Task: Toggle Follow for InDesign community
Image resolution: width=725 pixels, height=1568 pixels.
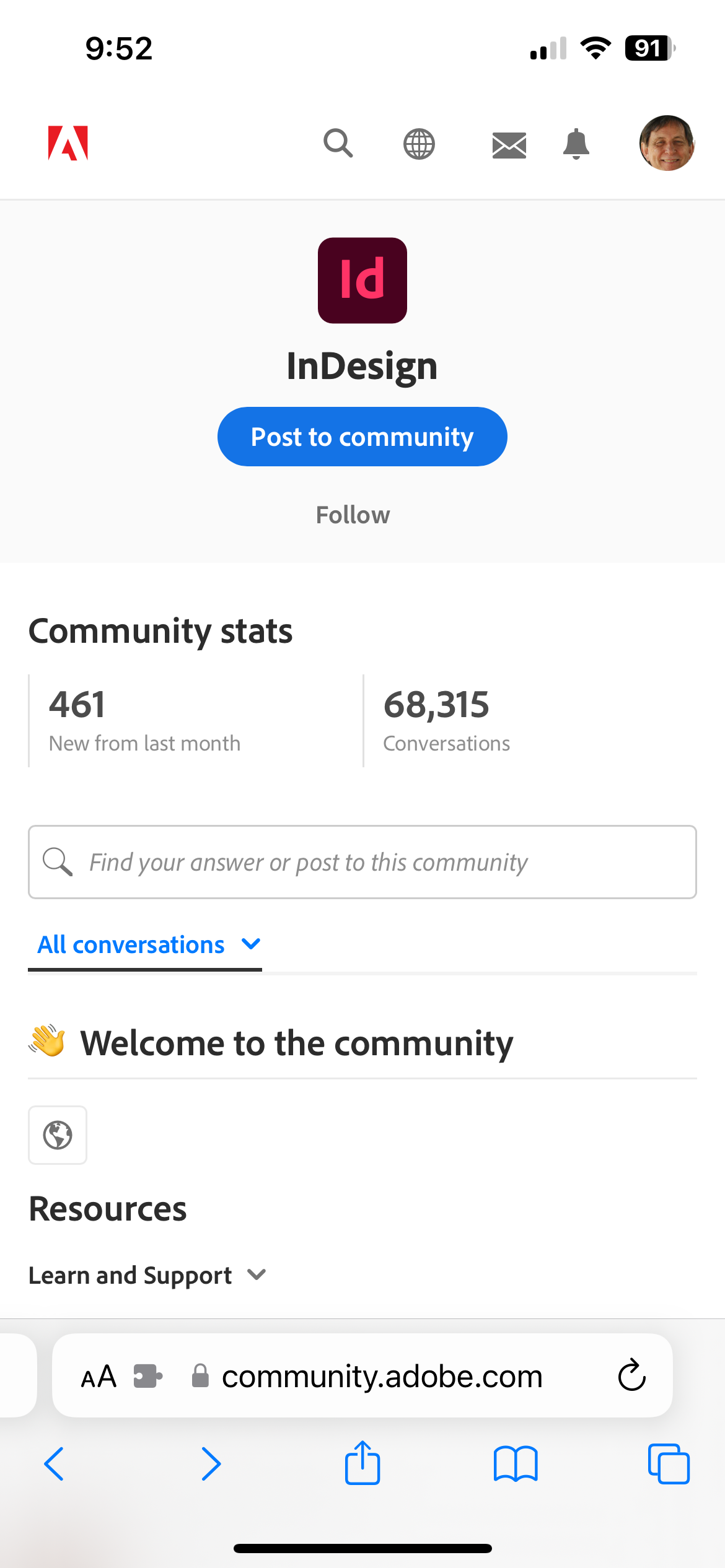Action: click(353, 515)
